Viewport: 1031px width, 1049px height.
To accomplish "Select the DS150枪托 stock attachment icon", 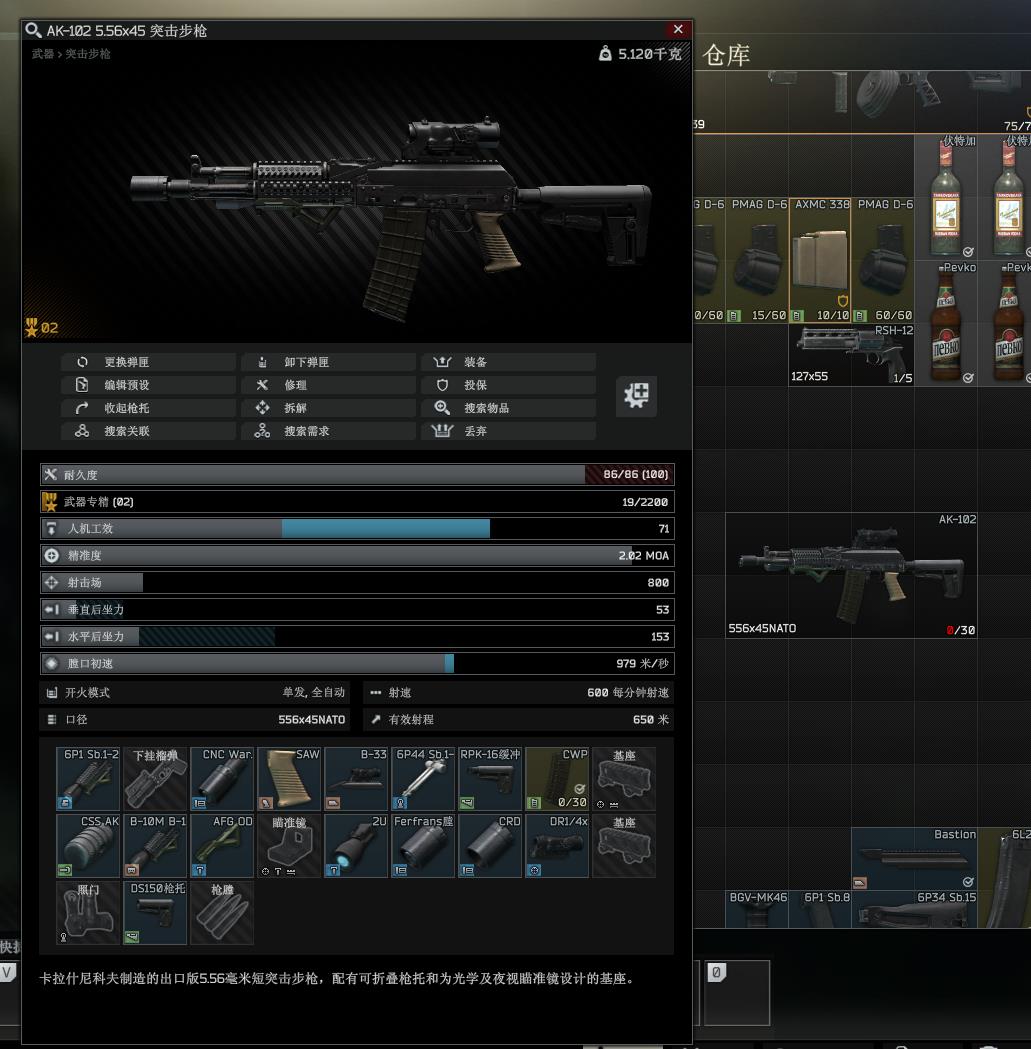I will pyautogui.click(x=155, y=913).
